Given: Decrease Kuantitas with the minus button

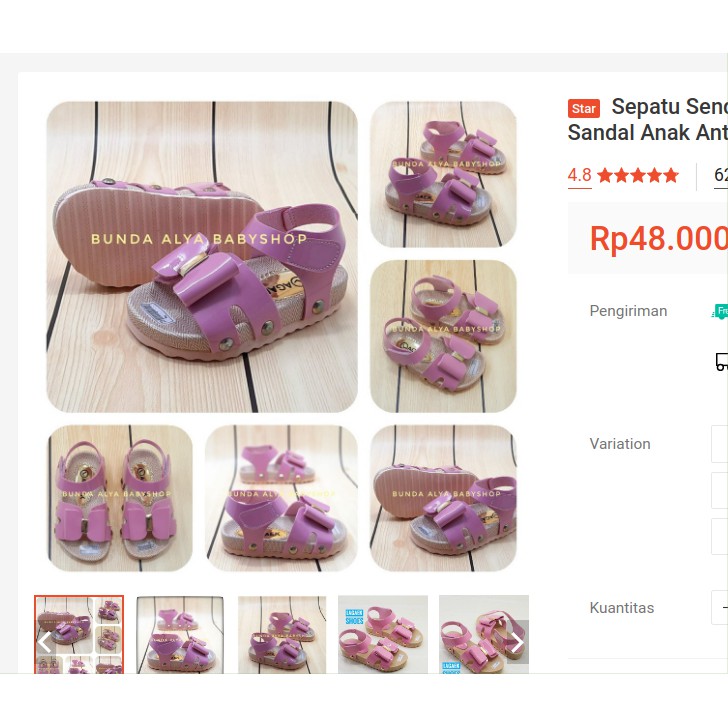Looking at the screenshot, I should (721, 607).
